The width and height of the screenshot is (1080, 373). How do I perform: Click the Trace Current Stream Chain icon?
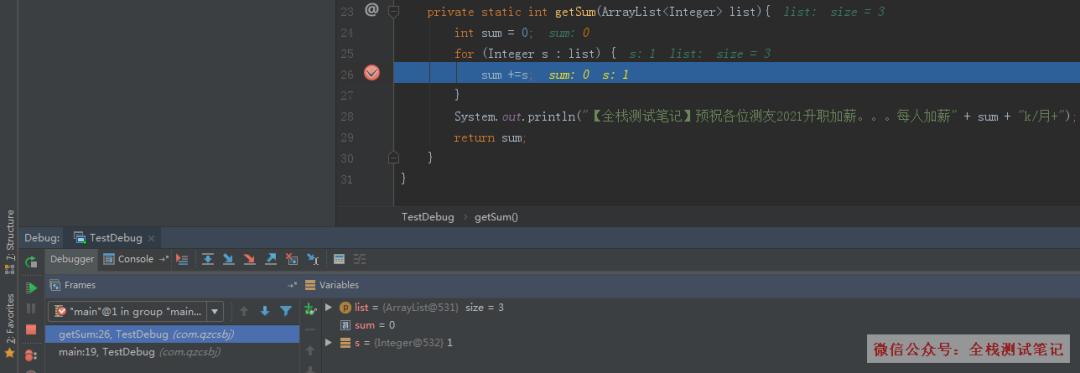(360, 259)
